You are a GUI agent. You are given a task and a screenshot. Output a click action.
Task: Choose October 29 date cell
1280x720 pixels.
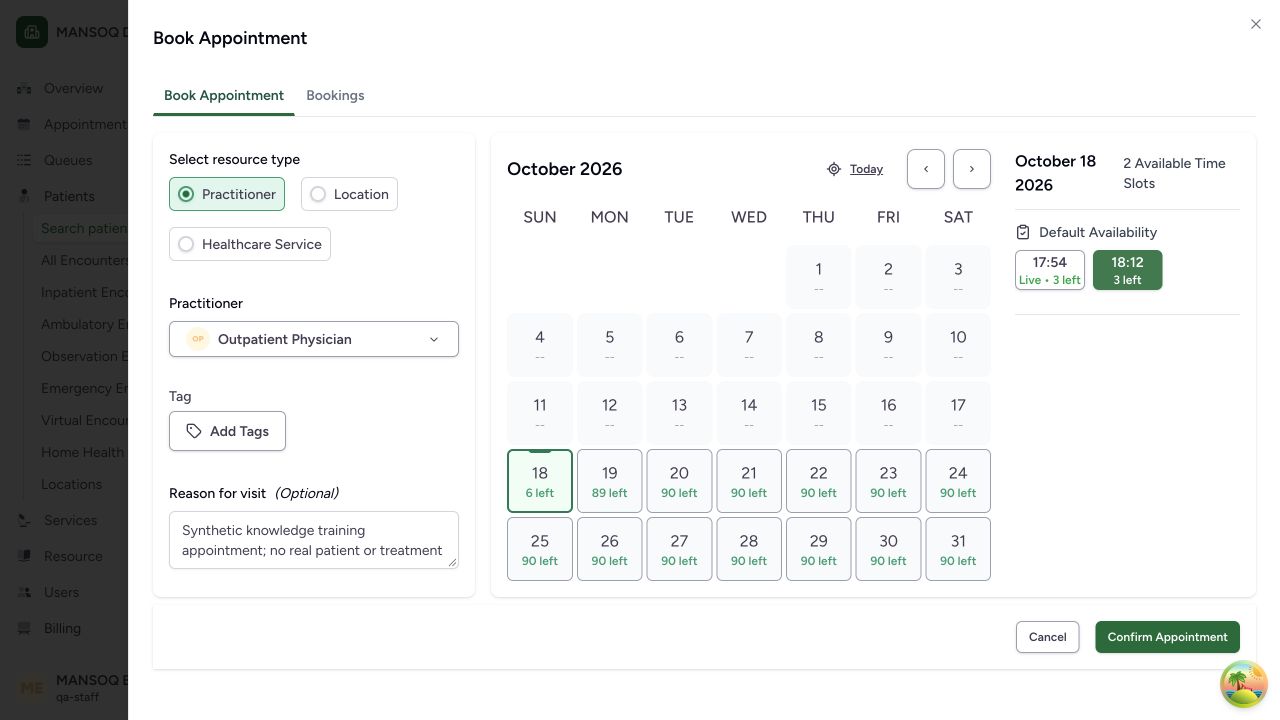[x=819, y=549]
